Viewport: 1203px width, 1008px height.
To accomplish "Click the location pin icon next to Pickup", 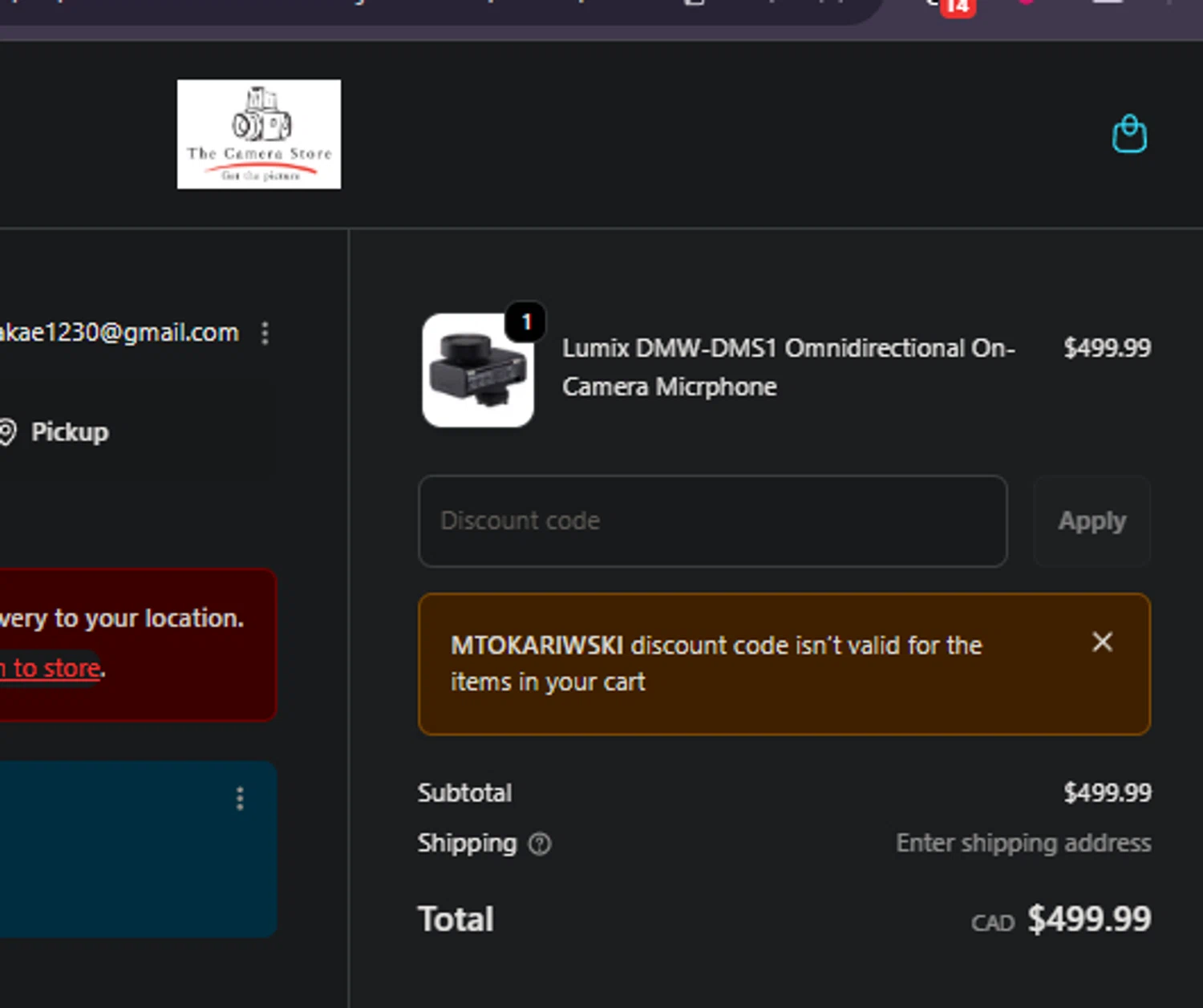I will (x=7, y=431).
